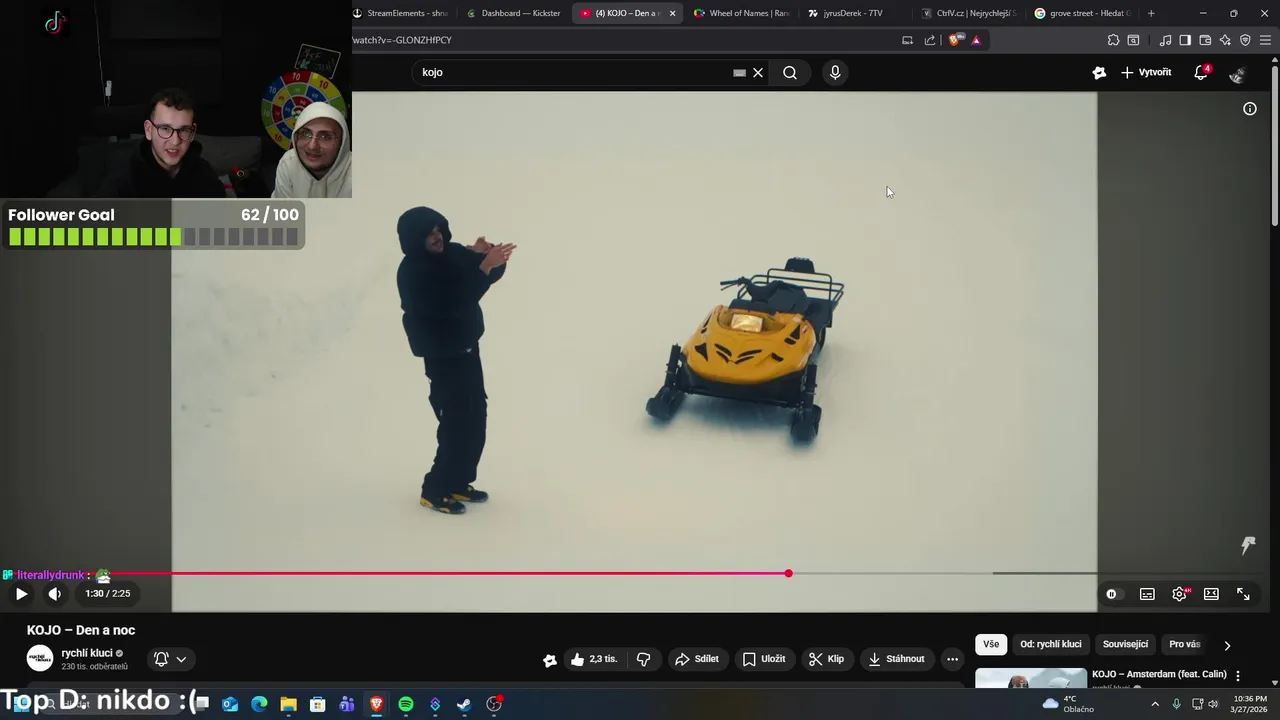Switch to the StreamElements browser tab
1280x720 pixels.
click(400, 13)
